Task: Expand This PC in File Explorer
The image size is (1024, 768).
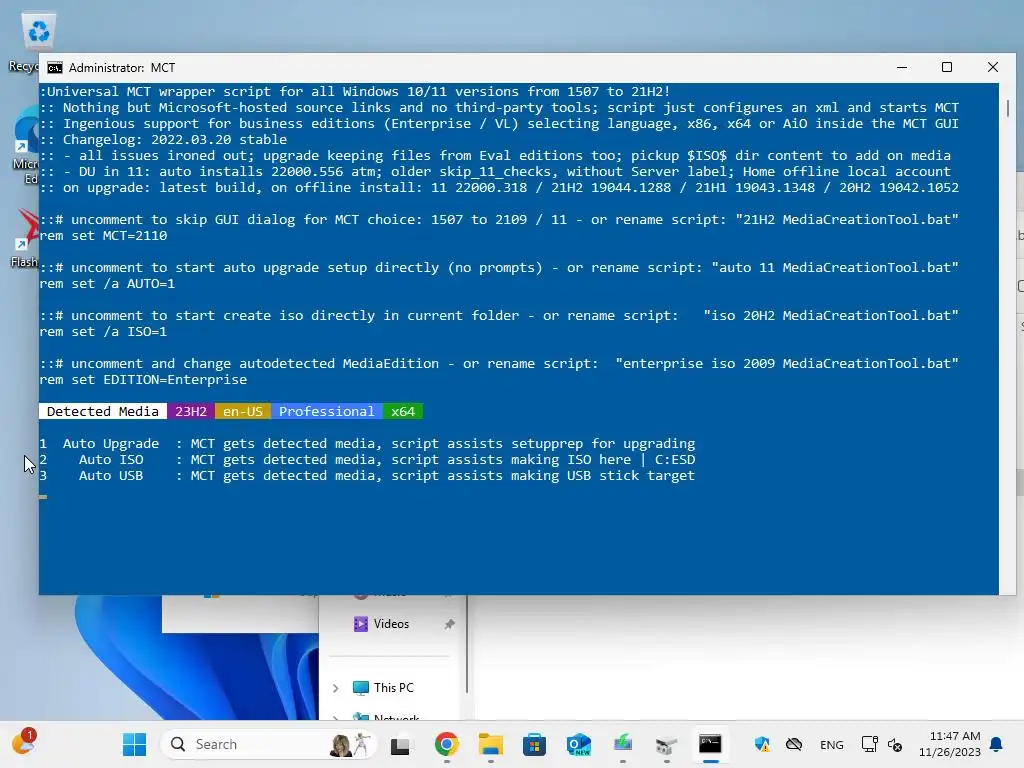Action: (x=336, y=688)
